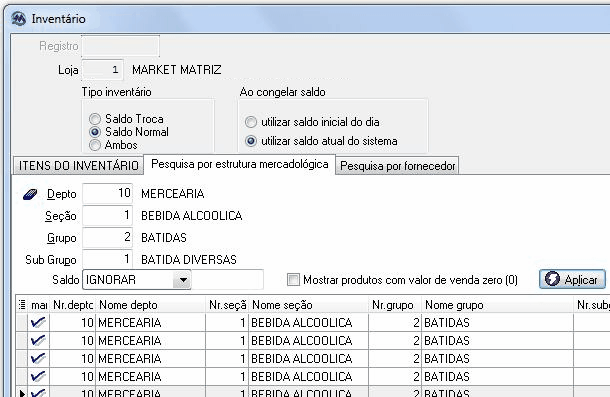Click BEBIDA ALCOOLICA label next to Seção field
This screenshot has width=610, height=397.
pyautogui.click(x=191, y=215)
